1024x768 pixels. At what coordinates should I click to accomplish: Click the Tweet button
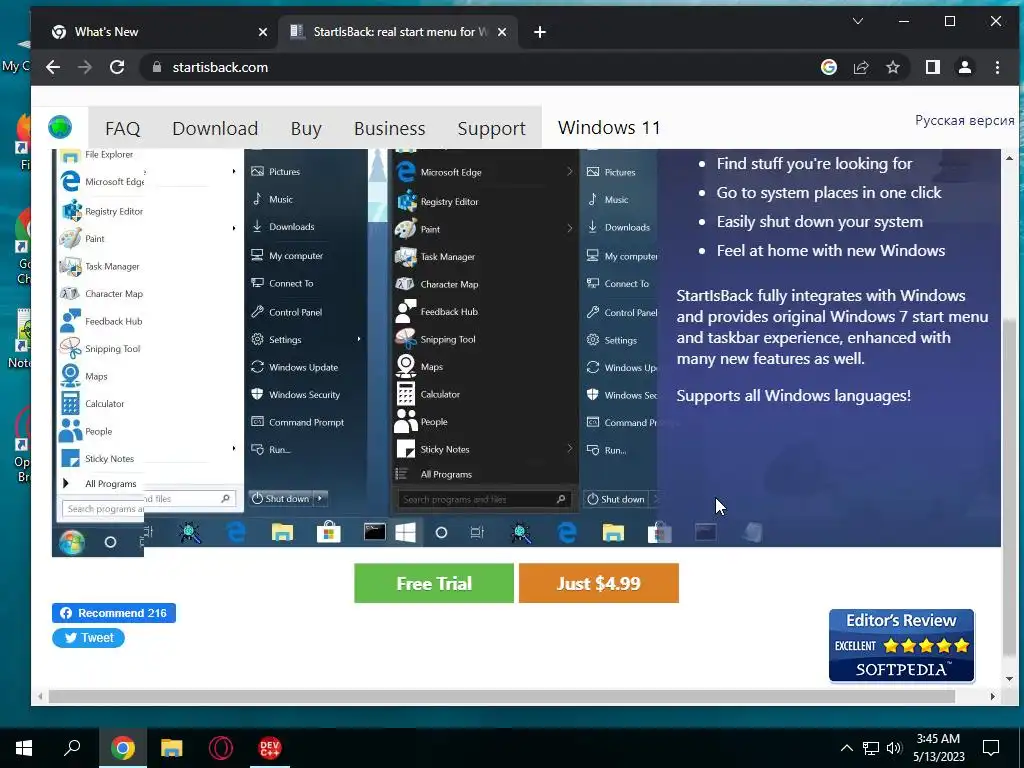[x=88, y=637]
